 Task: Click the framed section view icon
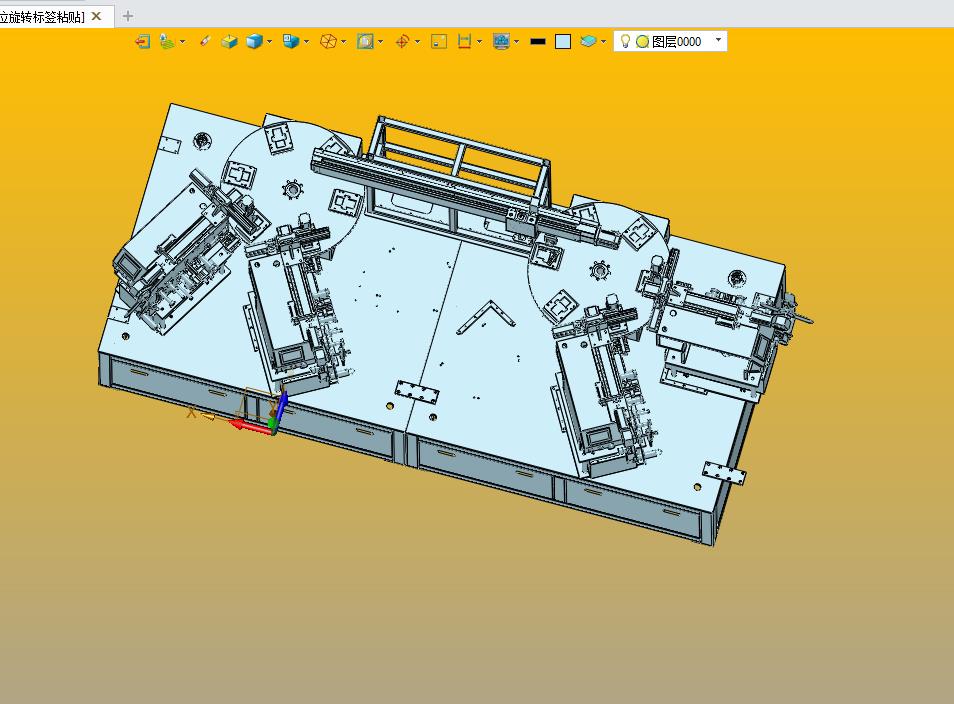click(365, 41)
